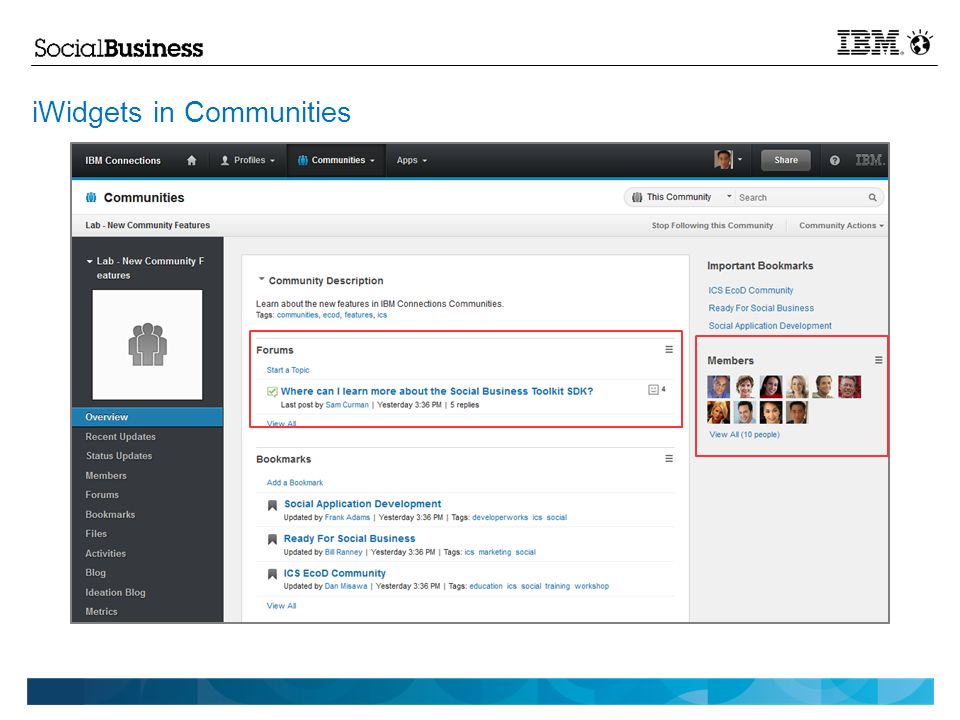Image resolution: width=960 pixels, height=720 pixels.
Task: Click bookmark icon beside Social Application Development
Action: (272, 505)
